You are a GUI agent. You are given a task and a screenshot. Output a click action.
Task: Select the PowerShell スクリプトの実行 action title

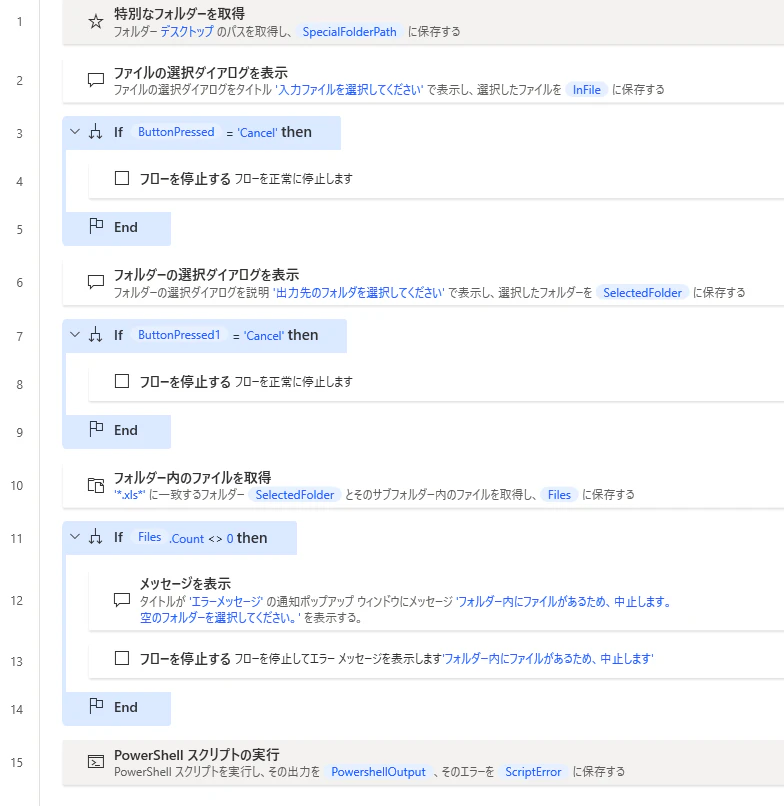coord(197,755)
